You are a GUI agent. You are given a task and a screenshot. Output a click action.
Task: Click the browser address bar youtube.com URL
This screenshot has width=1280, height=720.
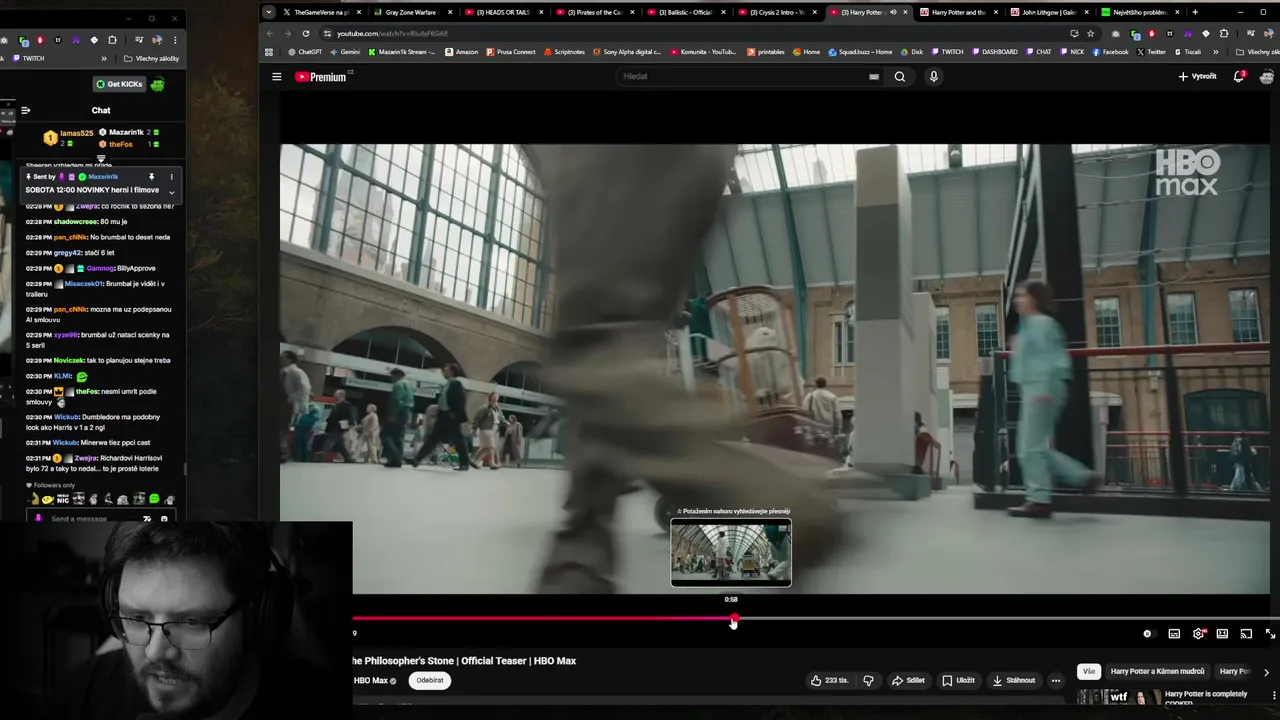pyautogui.click(x=392, y=33)
